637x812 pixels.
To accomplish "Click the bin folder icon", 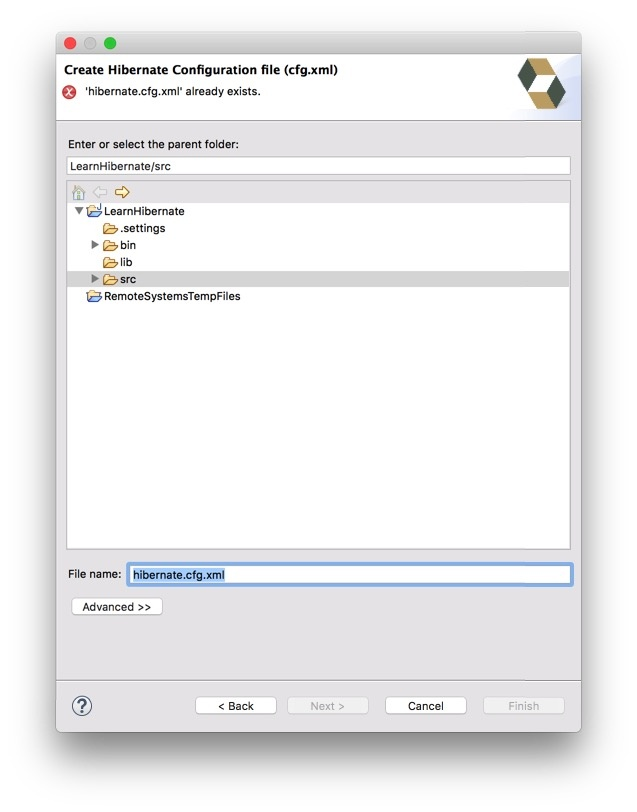I will click(110, 245).
